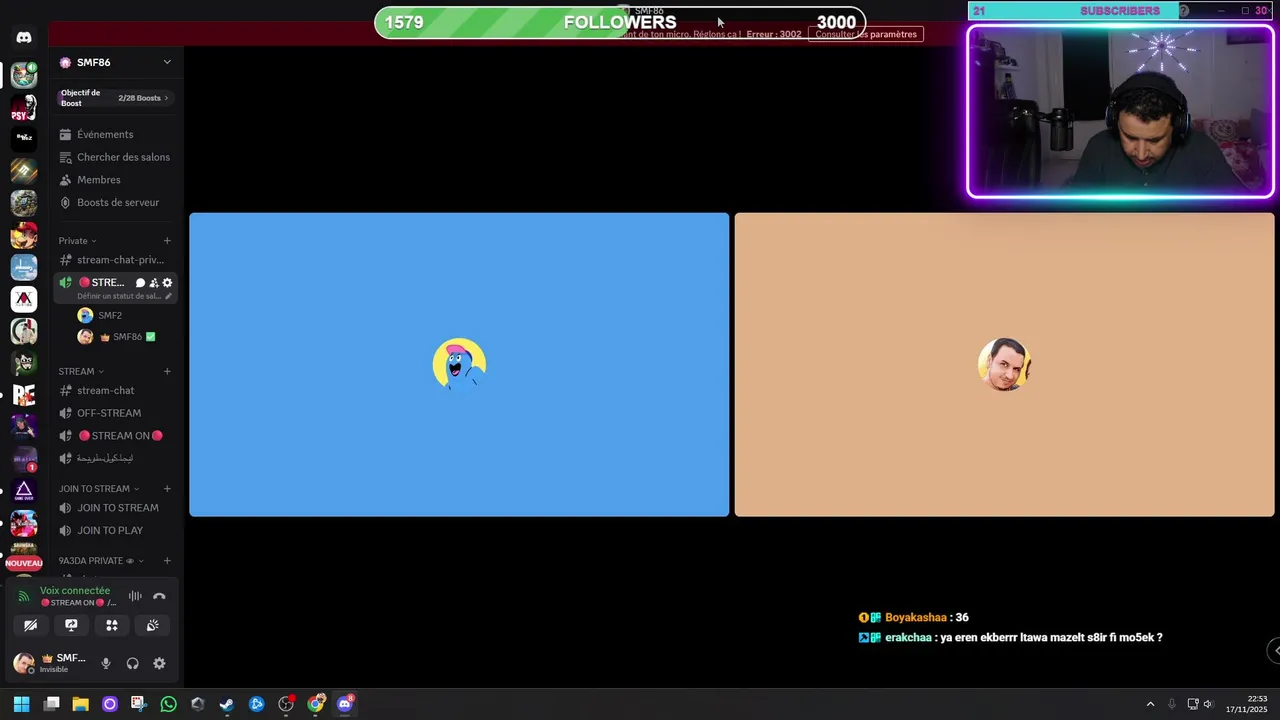1280x720 pixels.
Task: Click Consulter les paramètres error link
Action: click(x=866, y=34)
